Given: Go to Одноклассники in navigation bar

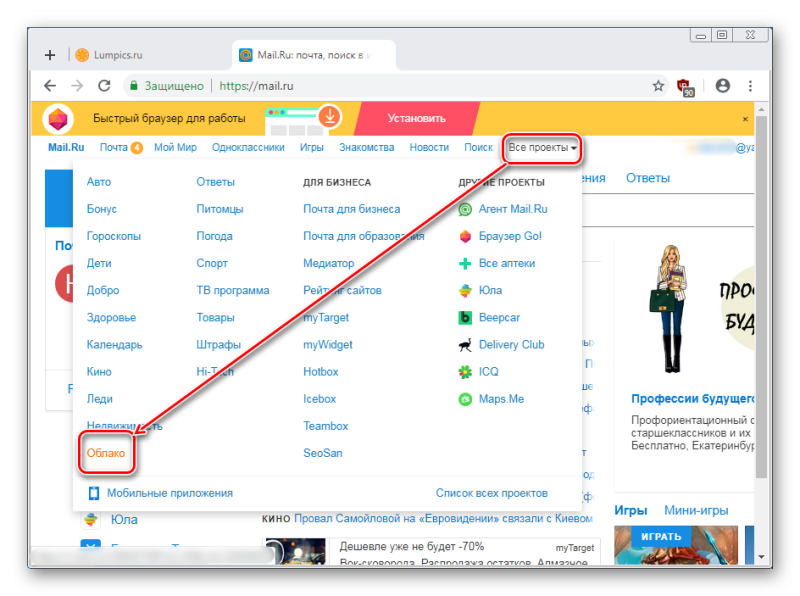Looking at the screenshot, I should (248, 147).
